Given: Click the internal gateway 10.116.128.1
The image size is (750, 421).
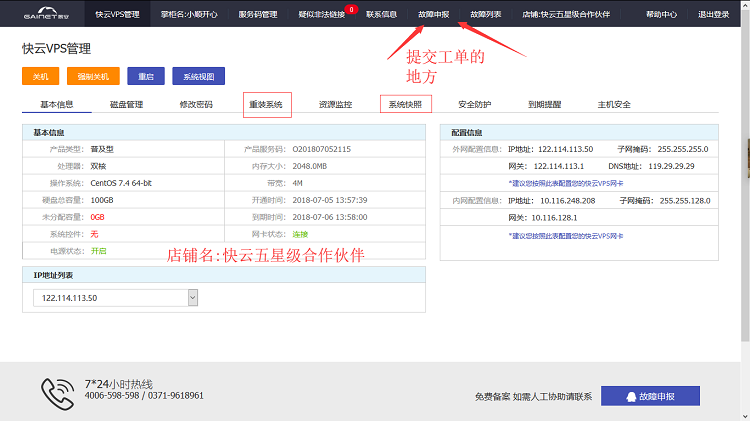Looking at the screenshot, I should [554, 218].
